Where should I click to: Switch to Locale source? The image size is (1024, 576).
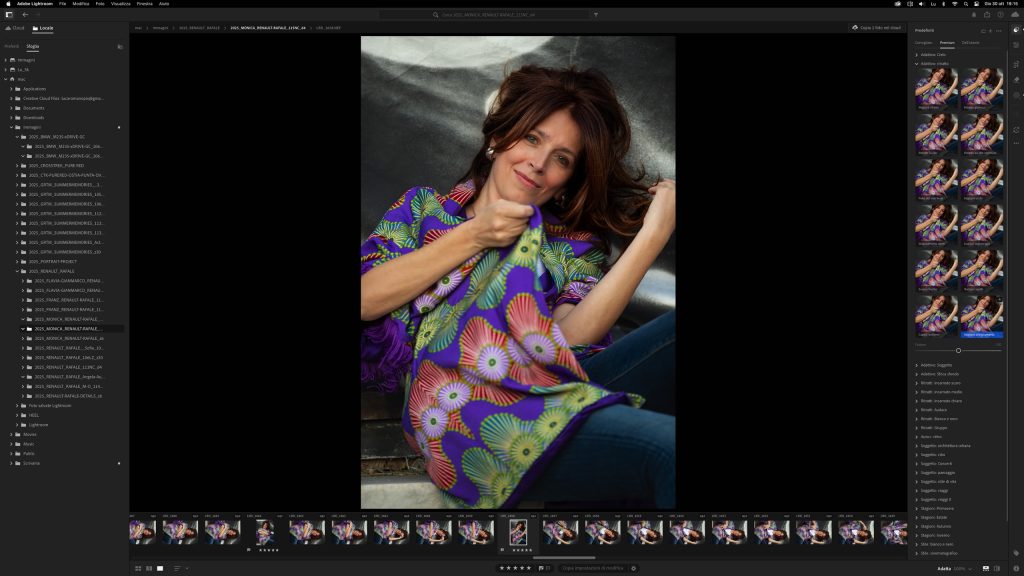(x=43, y=28)
